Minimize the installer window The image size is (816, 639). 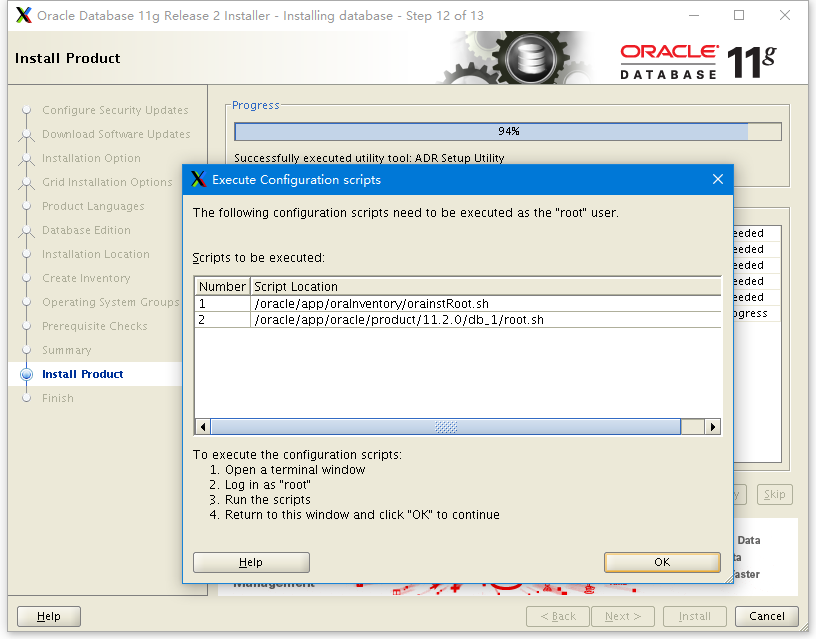(x=694, y=15)
